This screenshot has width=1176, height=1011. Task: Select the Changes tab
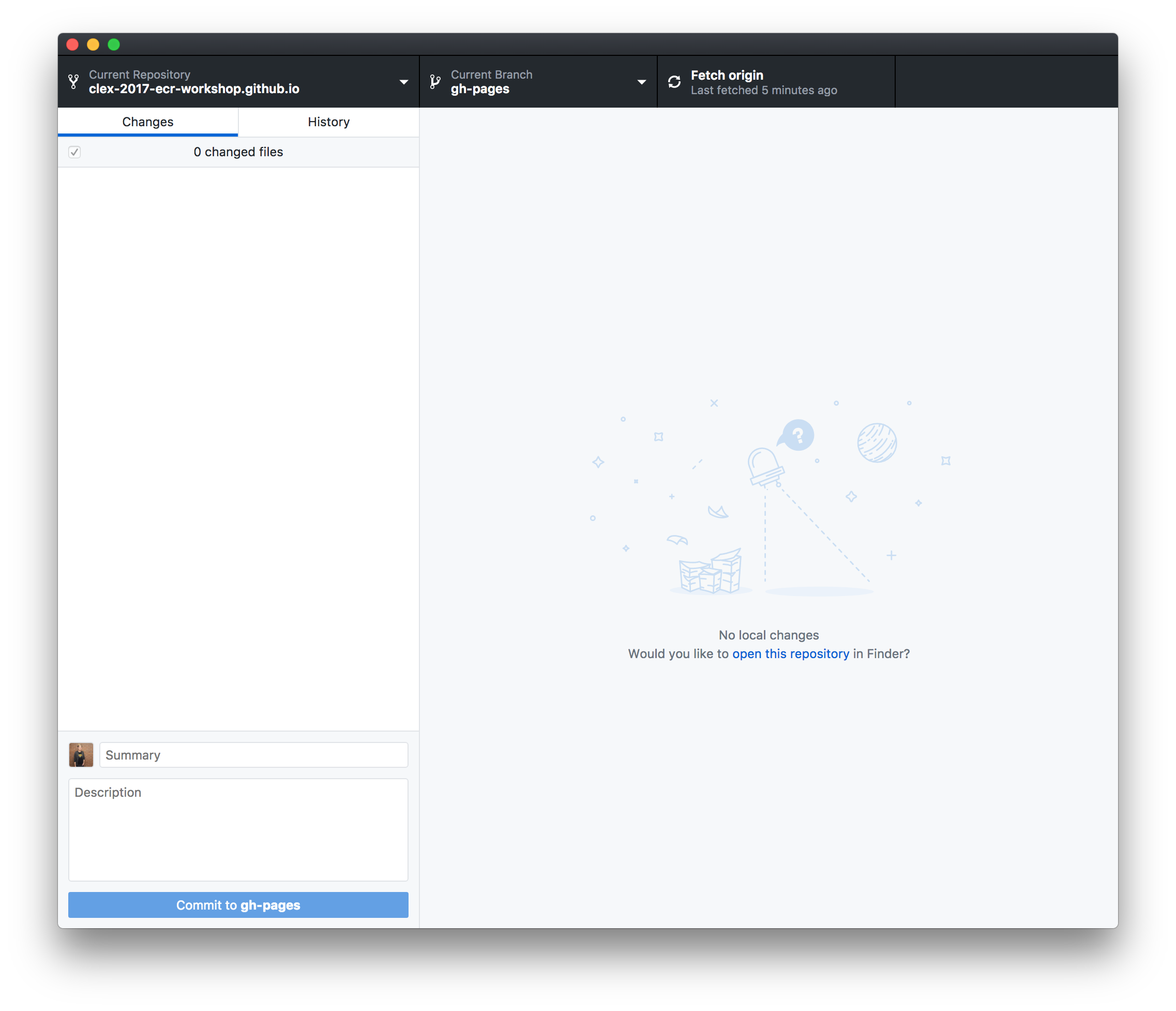pyautogui.click(x=147, y=122)
